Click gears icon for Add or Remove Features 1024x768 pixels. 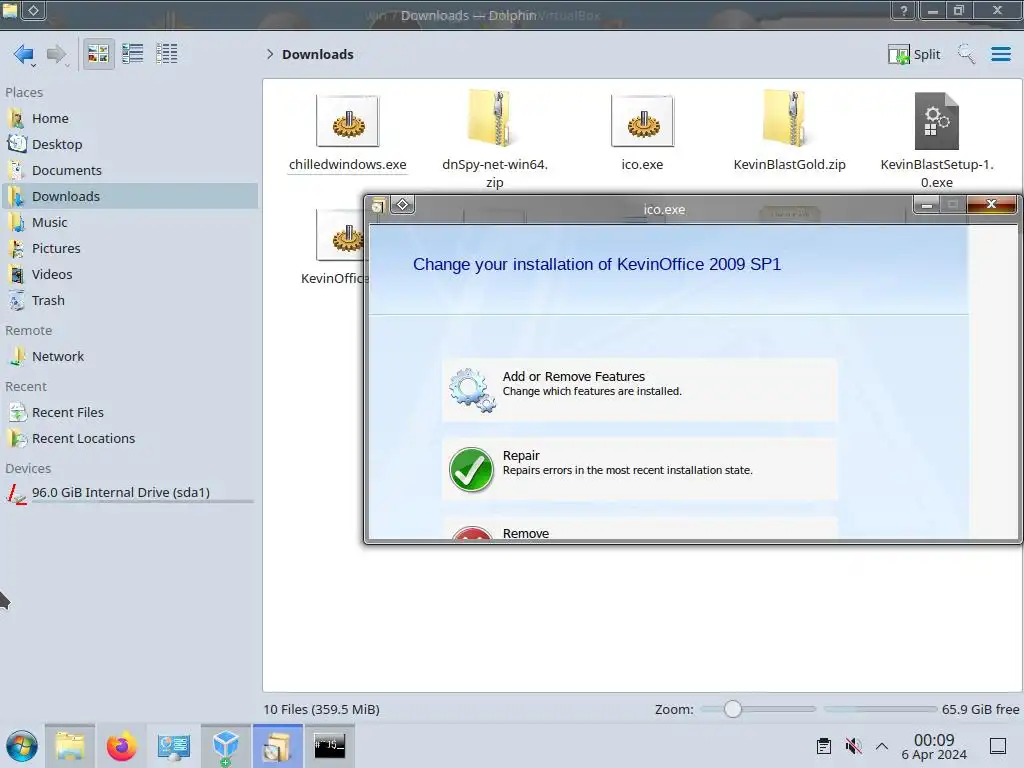click(x=472, y=390)
